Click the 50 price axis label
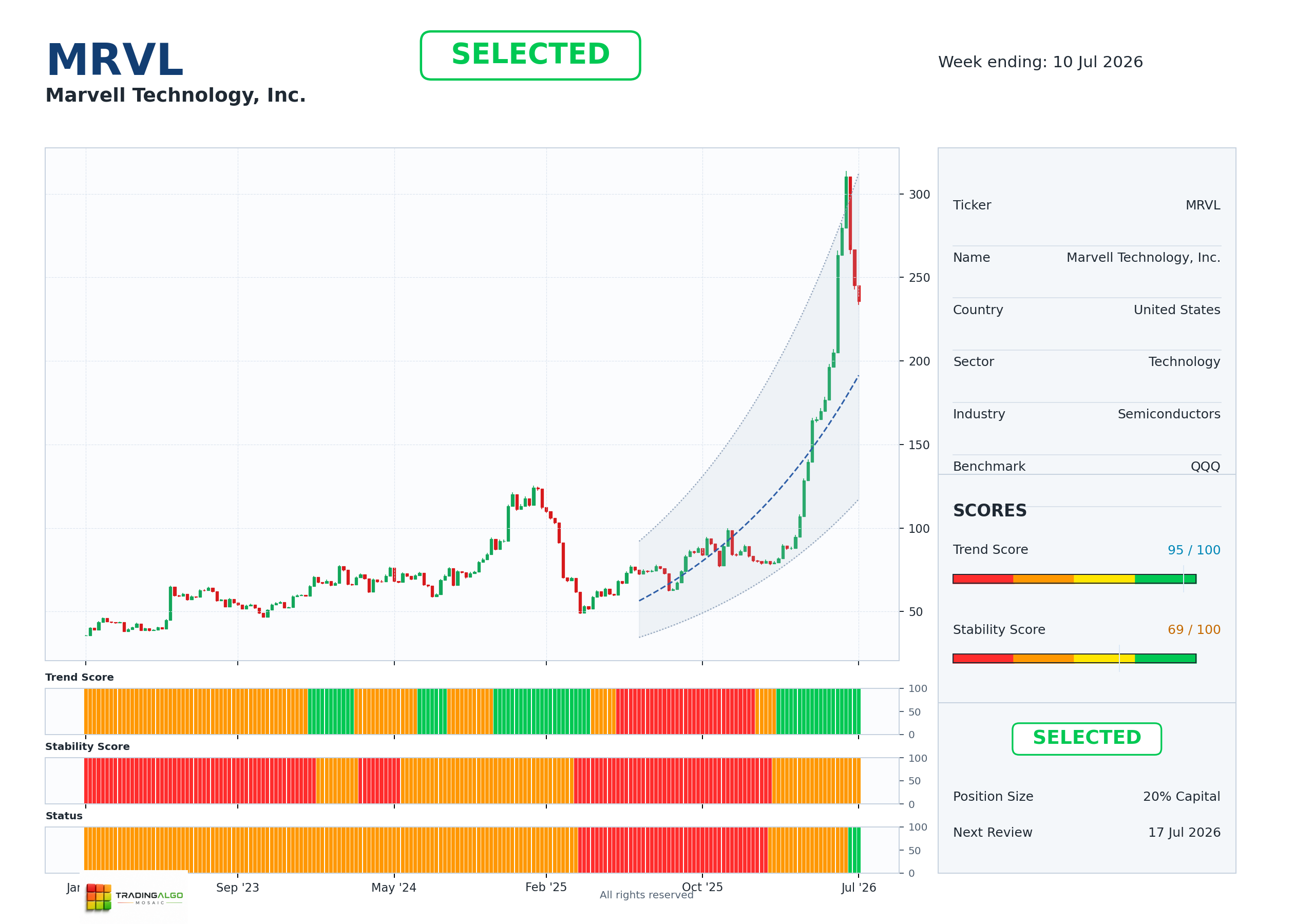The width and height of the screenshot is (1294, 924). point(916,612)
